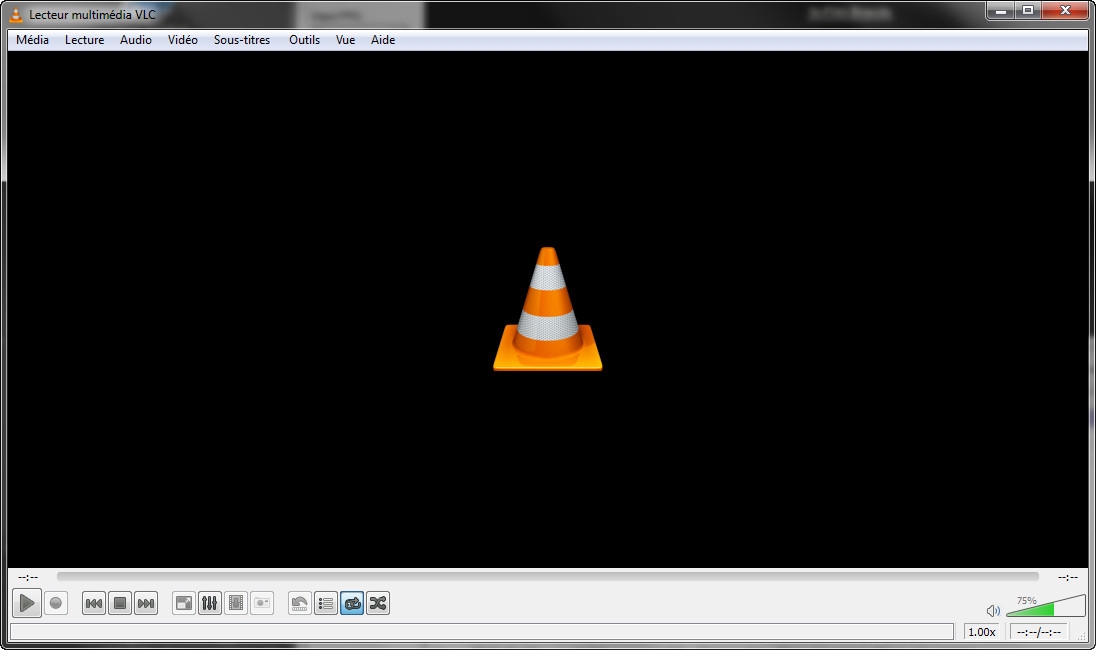Click the elapsed time label left of seek bar
This screenshot has height=650, width=1096.
pyautogui.click(x=28, y=577)
